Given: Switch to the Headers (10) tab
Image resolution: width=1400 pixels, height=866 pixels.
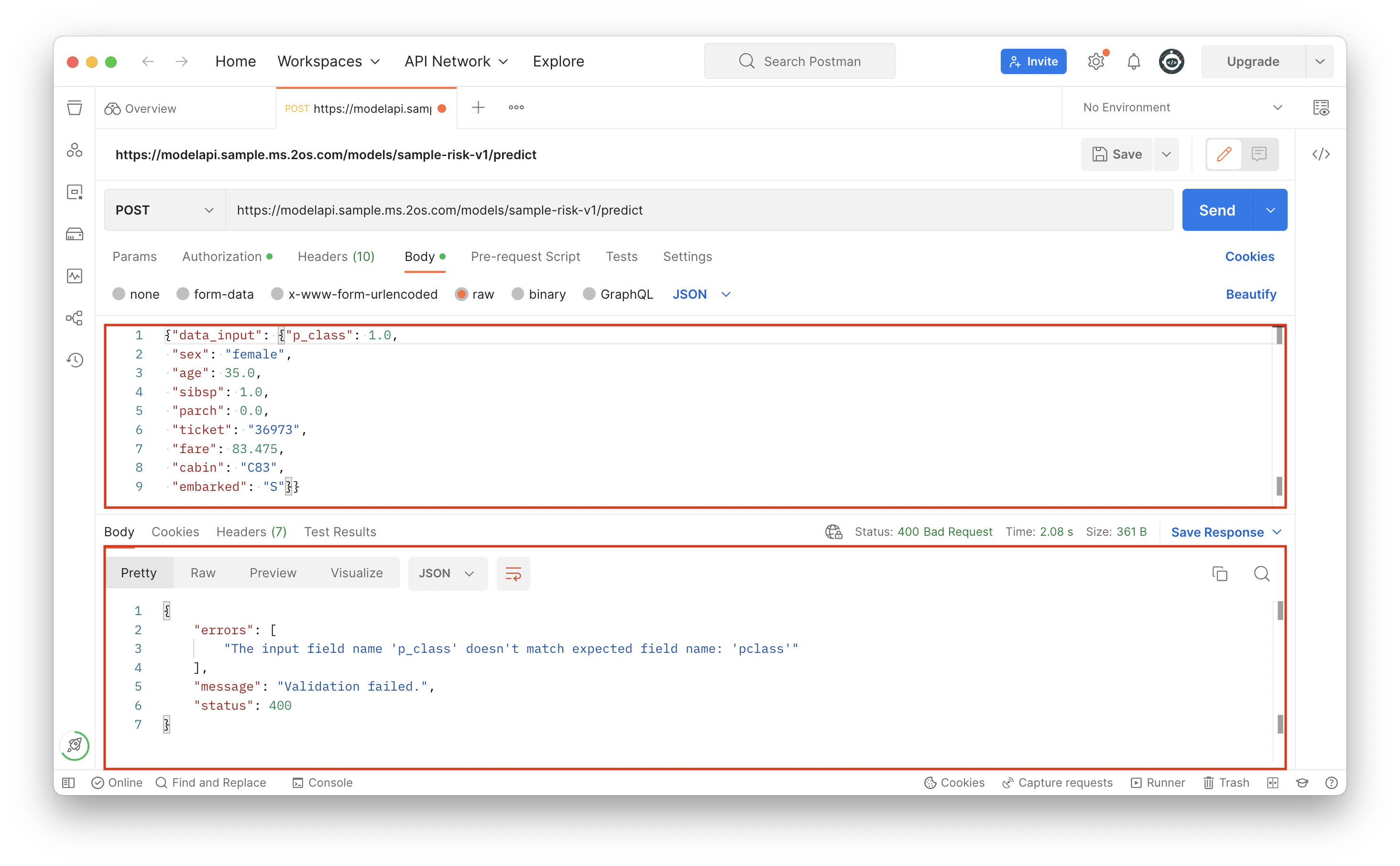Looking at the screenshot, I should (x=336, y=257).
